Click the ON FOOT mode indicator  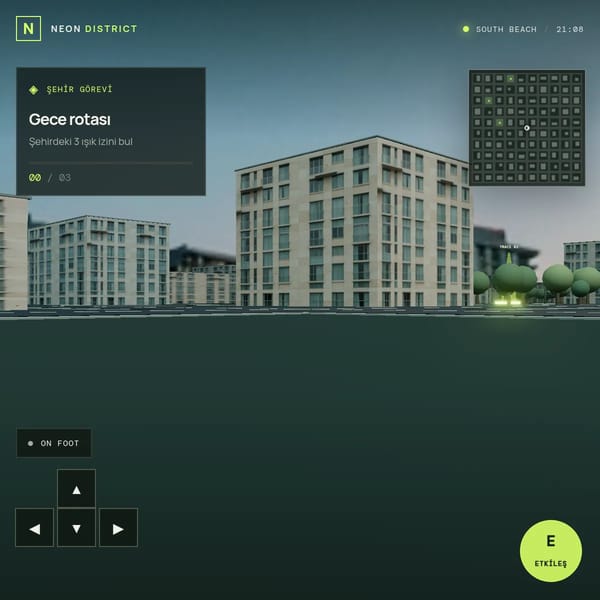[x=54, y=443]
